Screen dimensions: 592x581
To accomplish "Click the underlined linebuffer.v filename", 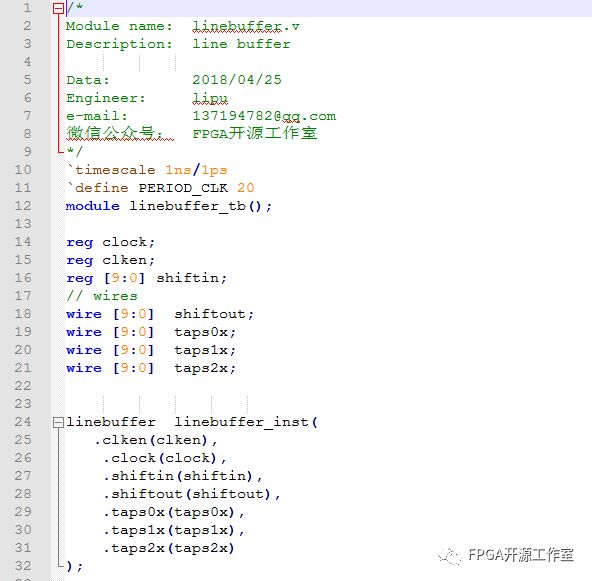I will point(246,26).
